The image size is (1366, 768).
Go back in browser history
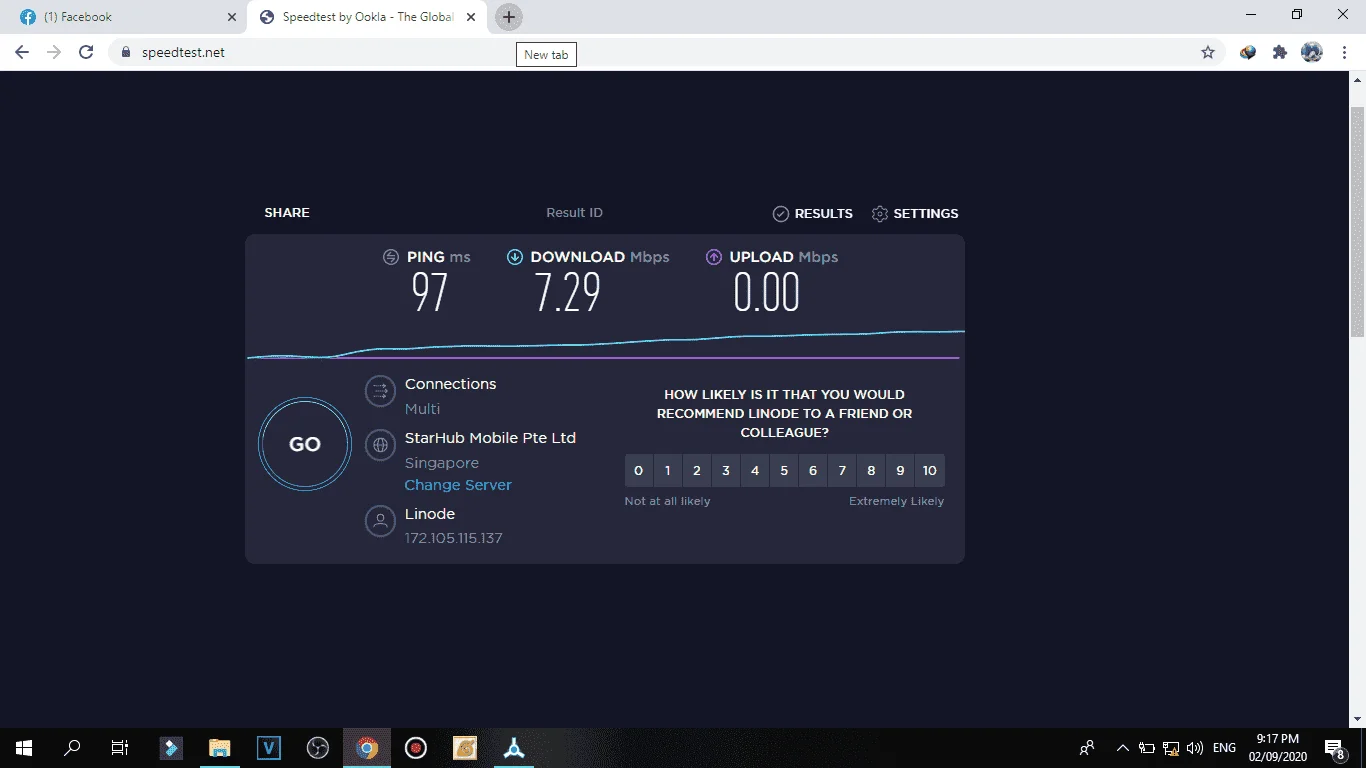point(22,52)
